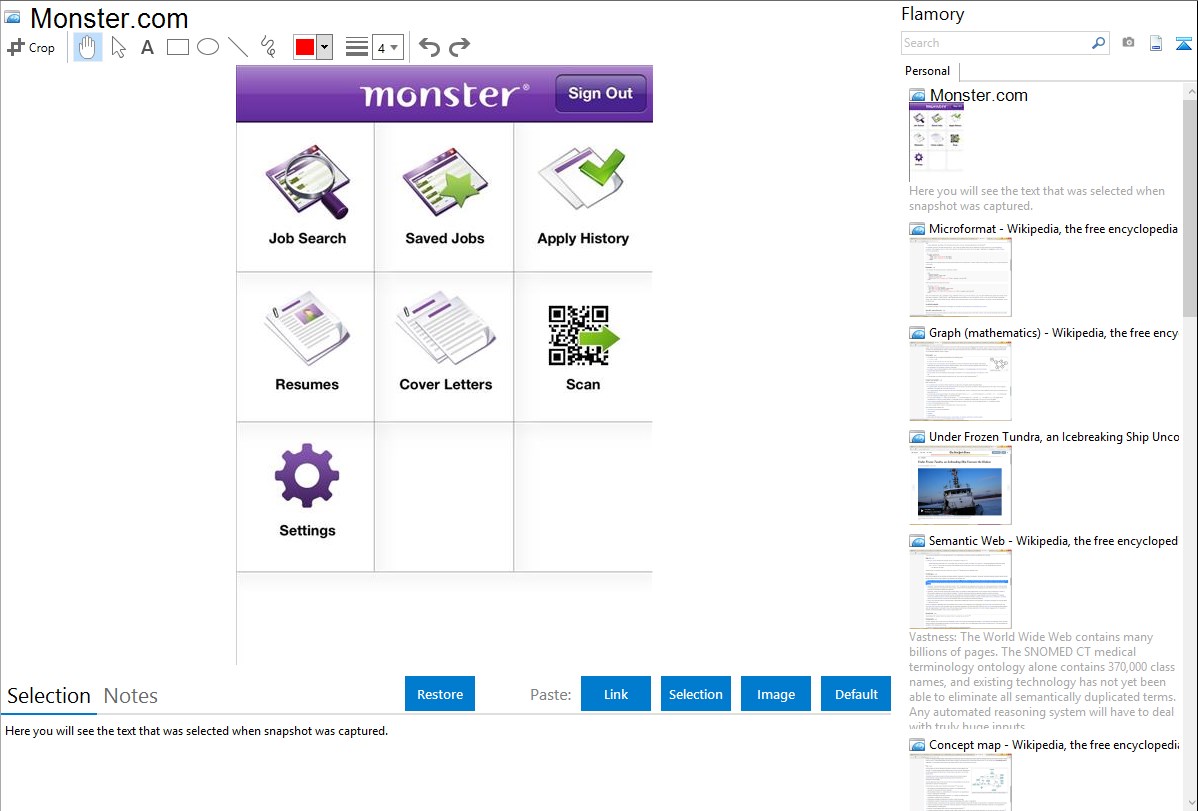Open the line width 4 dropdown
1198x811 pixels.
387,47
